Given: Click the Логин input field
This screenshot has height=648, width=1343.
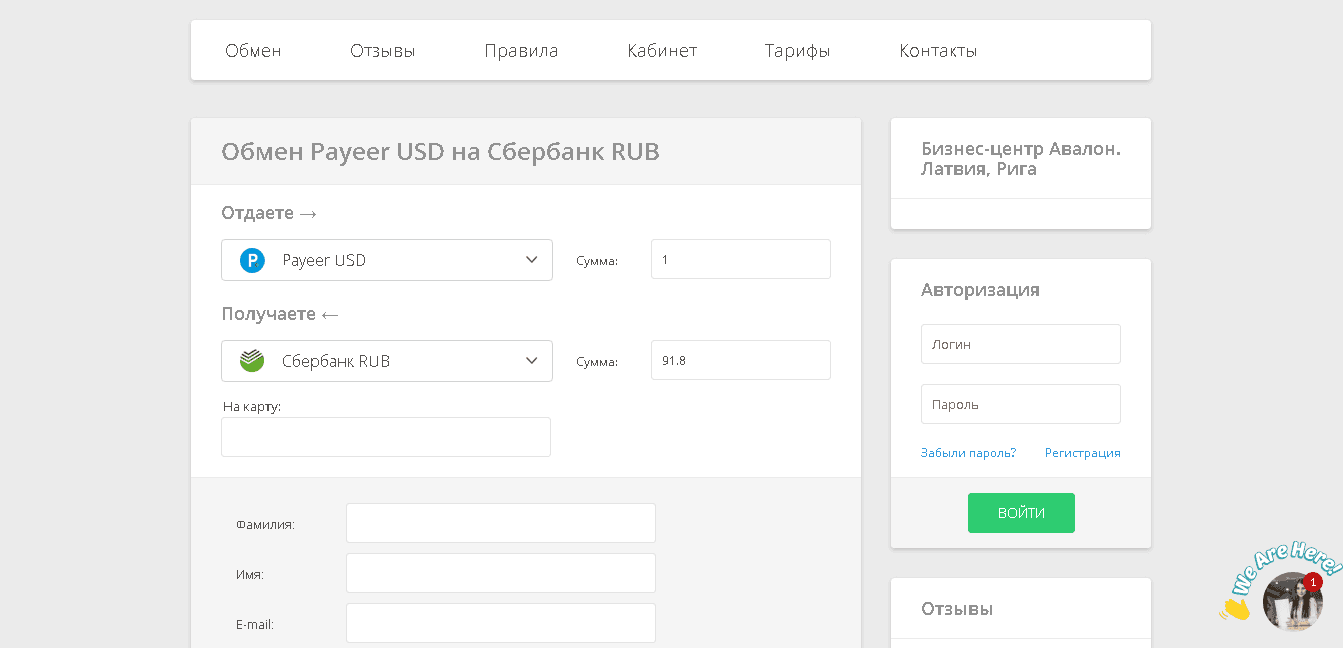Looking at the screenshot, I should coord(1020,343).
